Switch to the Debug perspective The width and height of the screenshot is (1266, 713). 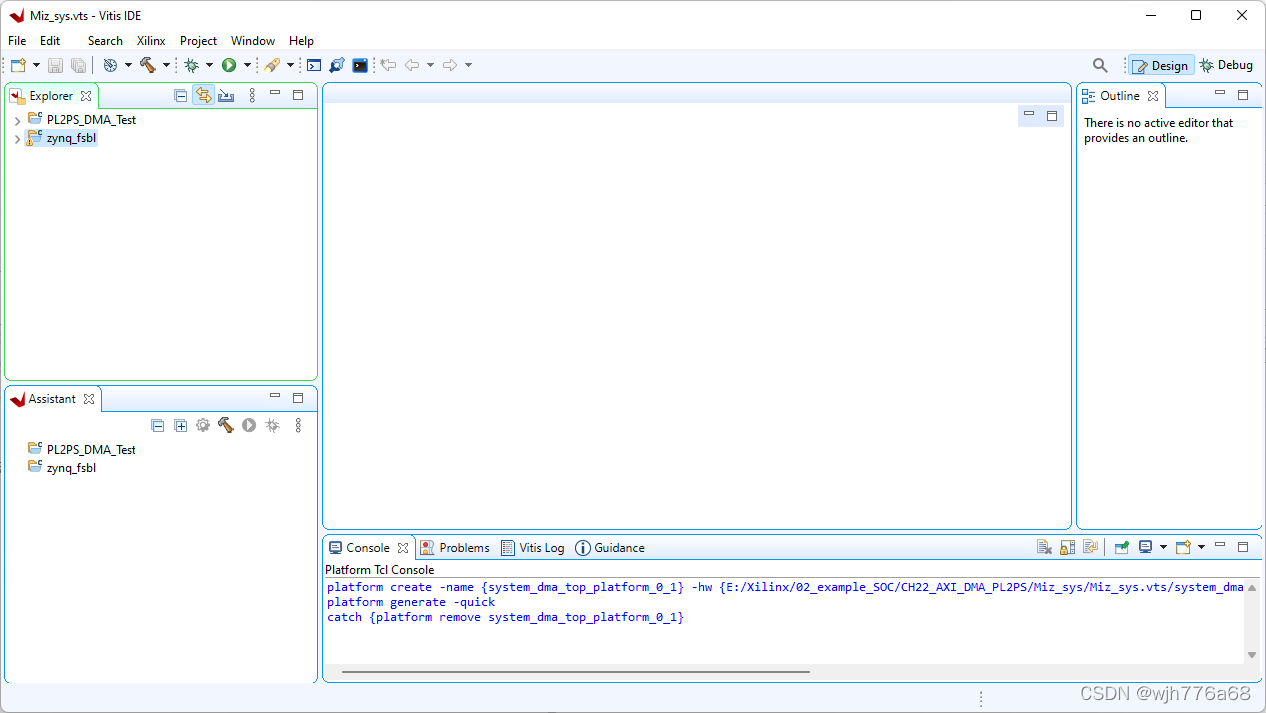pos(1226,65)
